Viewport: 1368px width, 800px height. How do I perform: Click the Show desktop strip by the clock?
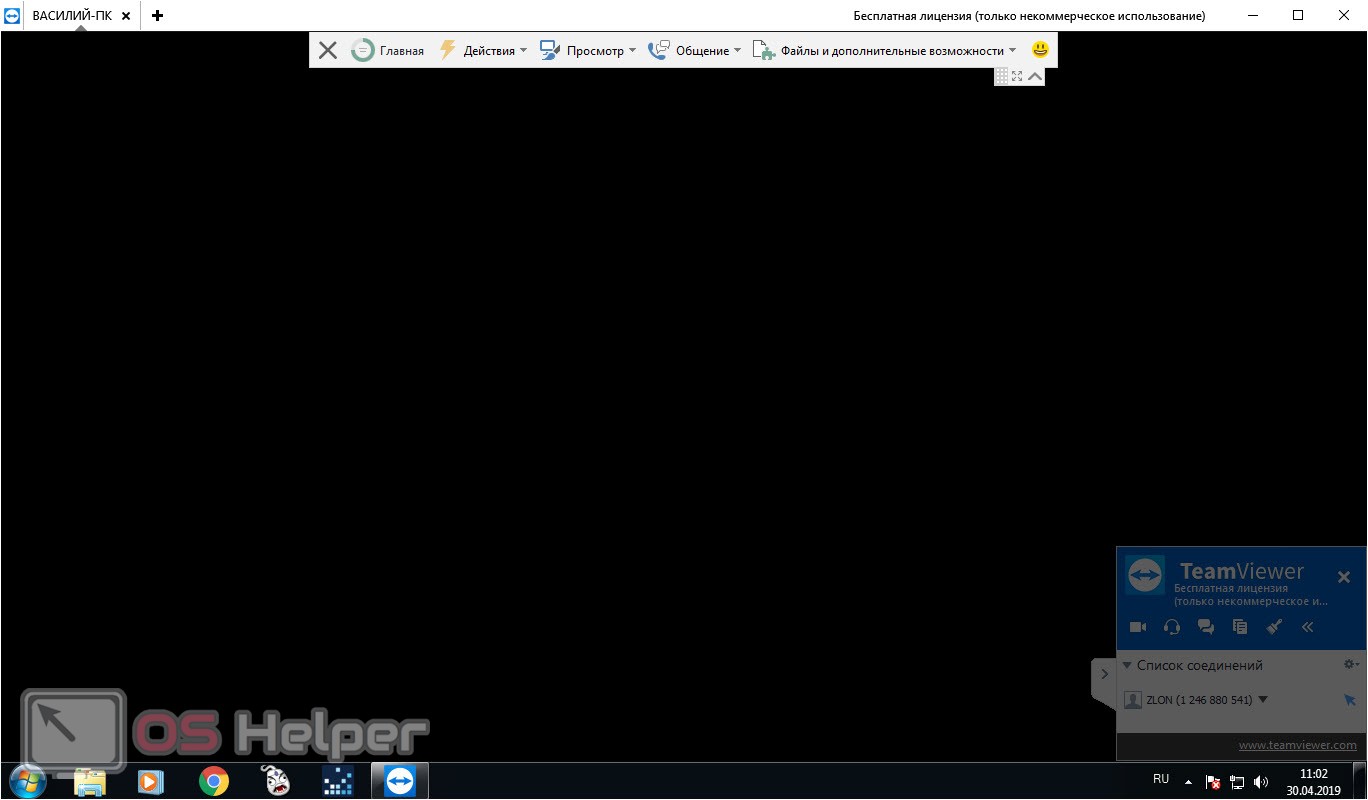(x=1360, y=781)
